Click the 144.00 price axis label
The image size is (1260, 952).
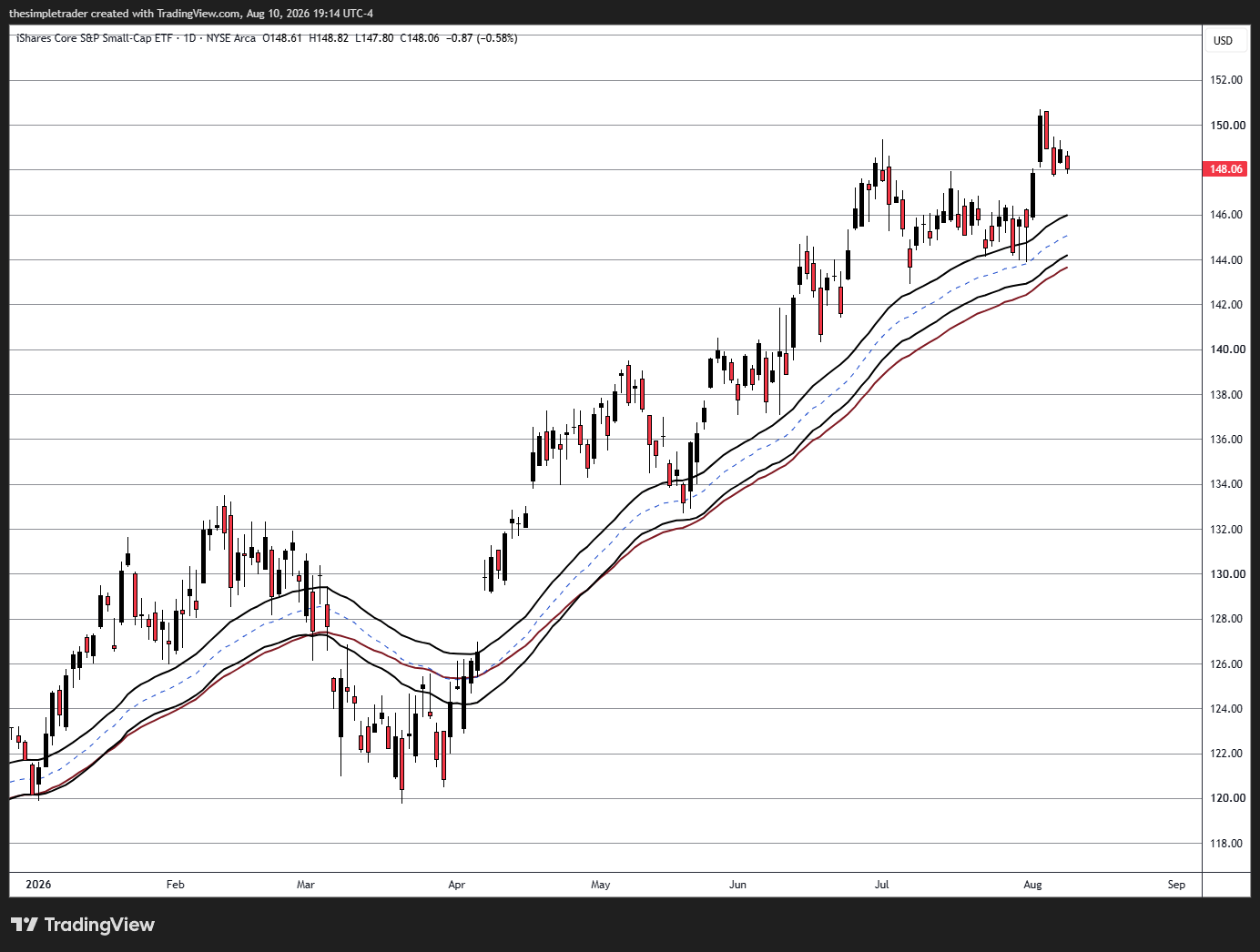(x=1226, y=260)
